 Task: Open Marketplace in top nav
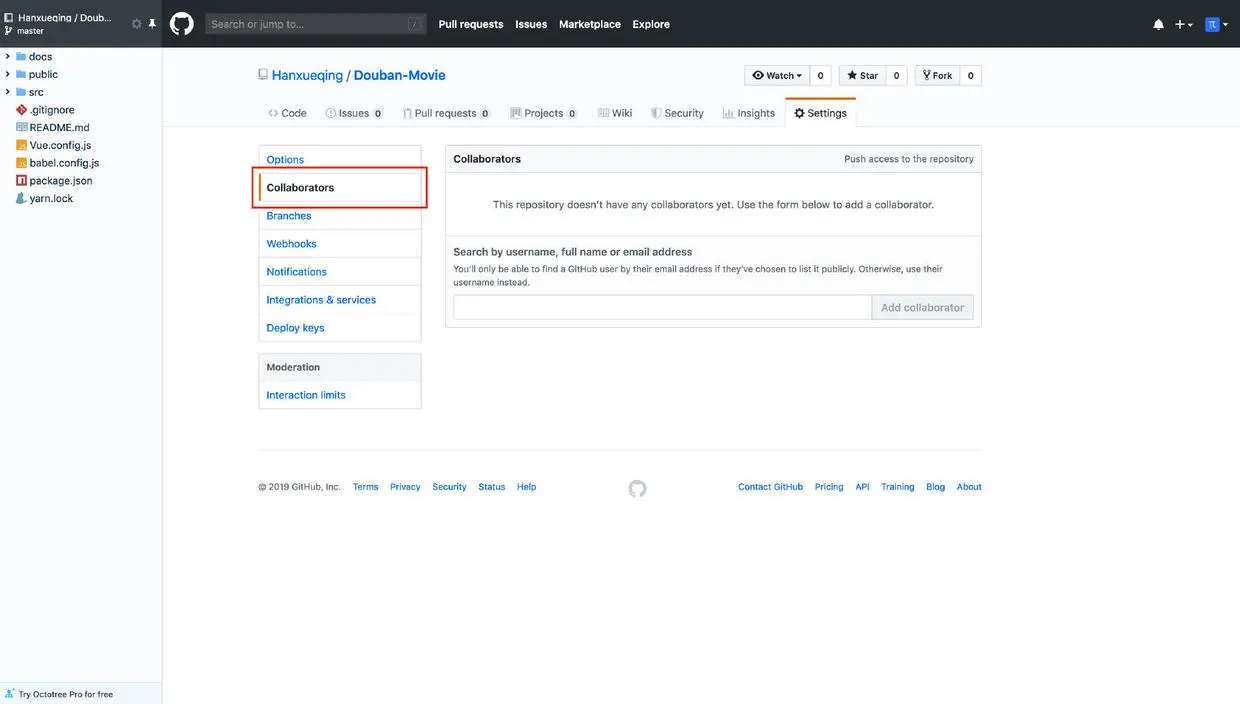coord(590,24)
